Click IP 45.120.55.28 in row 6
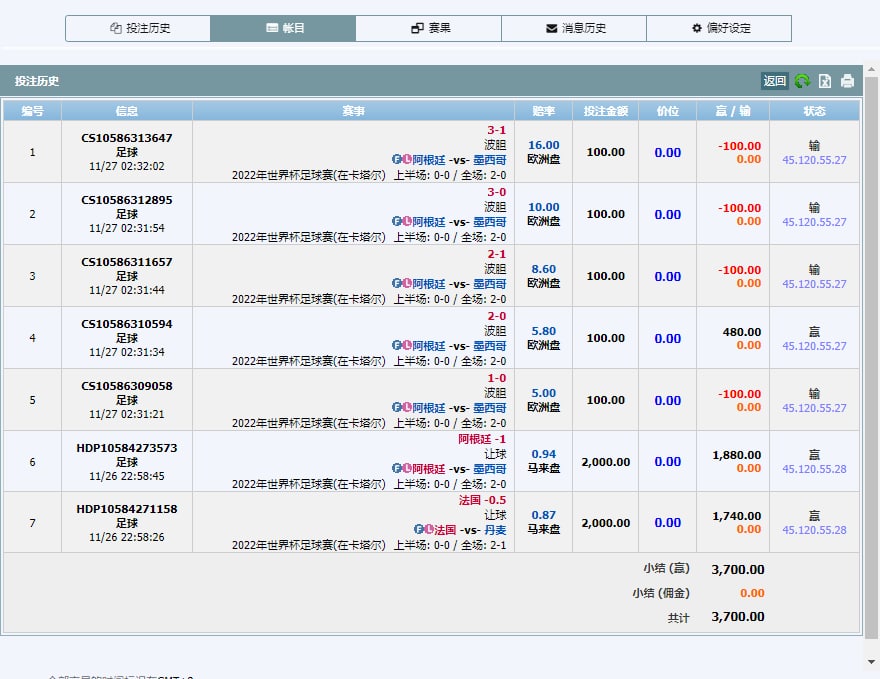 click(814, 469)
